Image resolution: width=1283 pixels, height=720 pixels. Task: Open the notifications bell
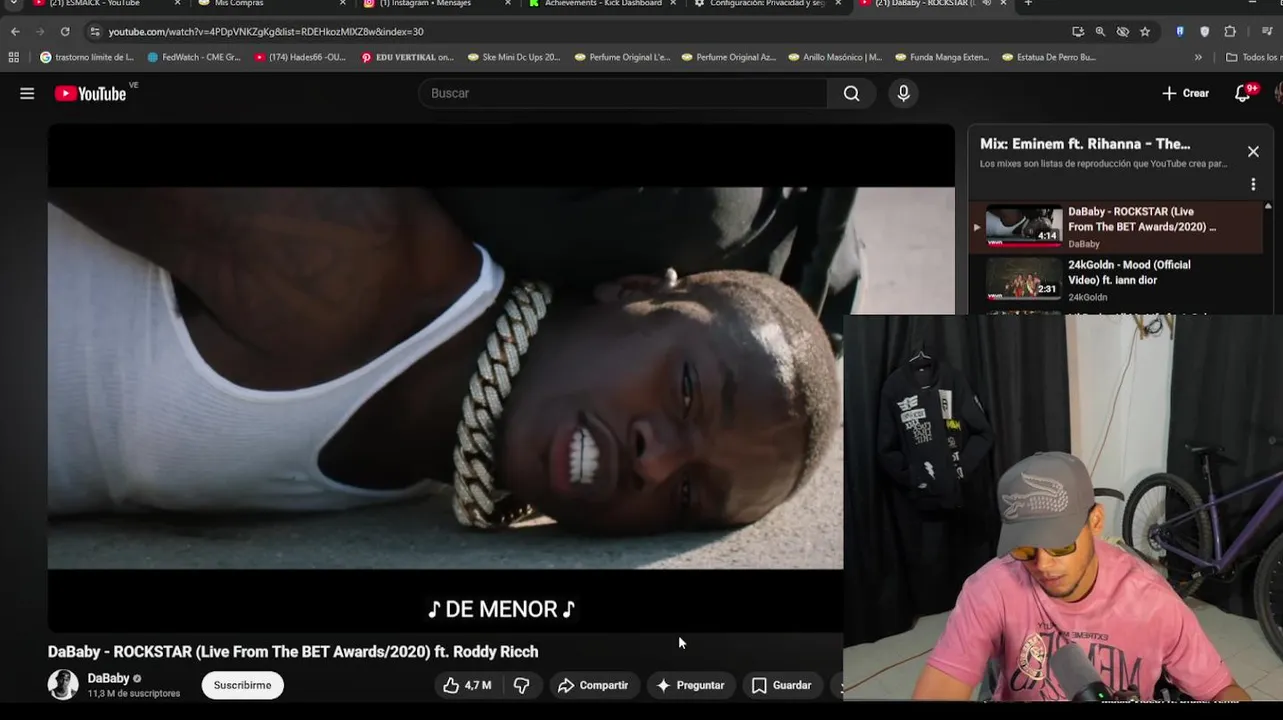1242,93
